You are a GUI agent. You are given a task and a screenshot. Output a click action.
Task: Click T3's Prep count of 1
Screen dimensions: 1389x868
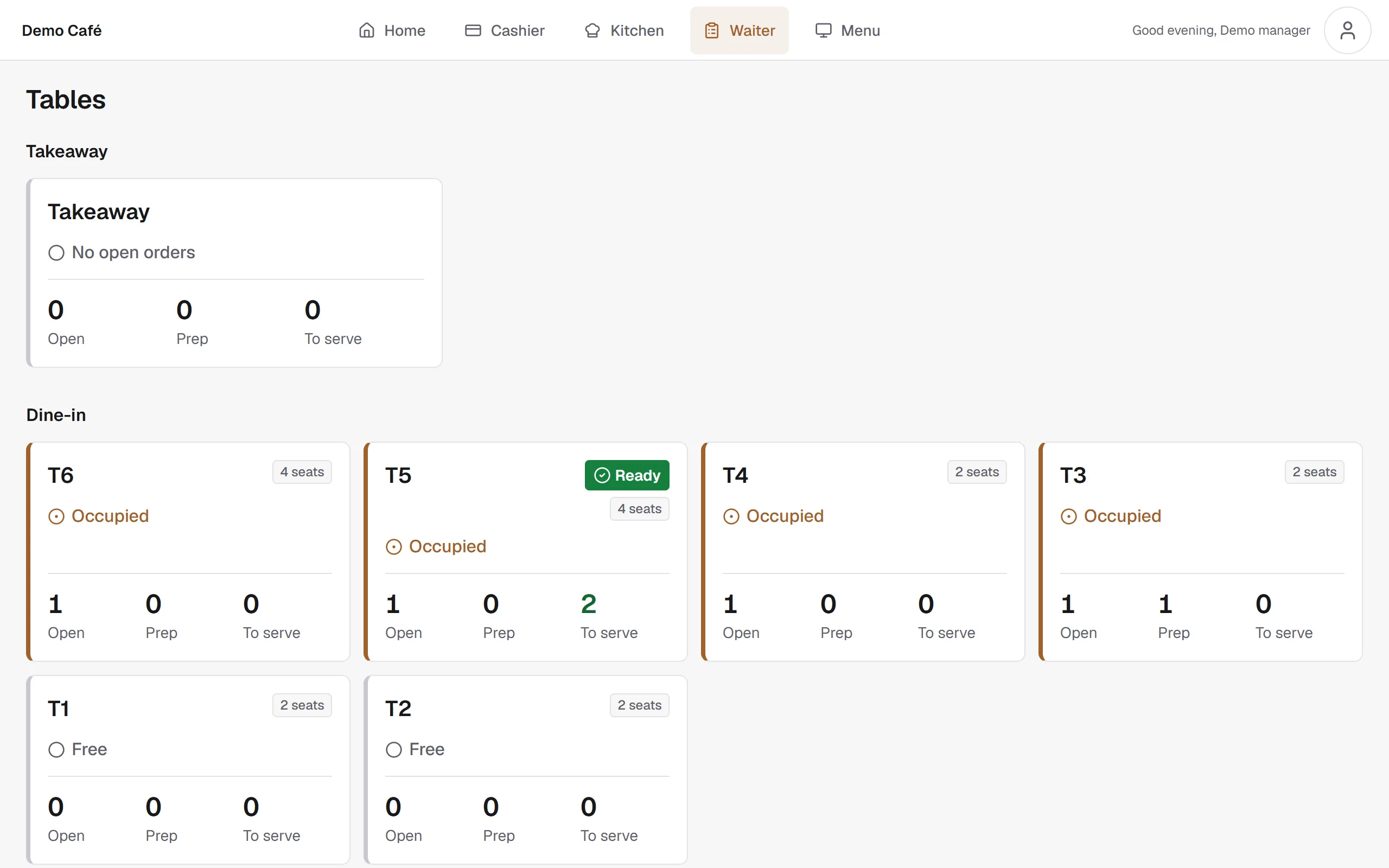click(x=1165, y=604)
